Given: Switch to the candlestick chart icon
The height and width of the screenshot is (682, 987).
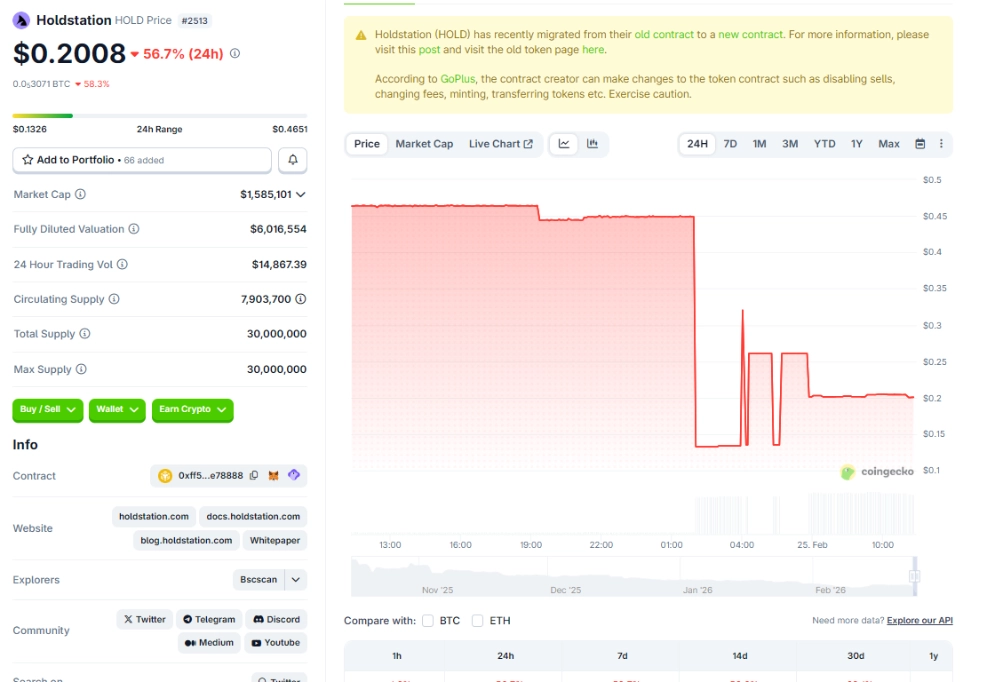Looking at the screenshot, I should click(x=591, y=144).
